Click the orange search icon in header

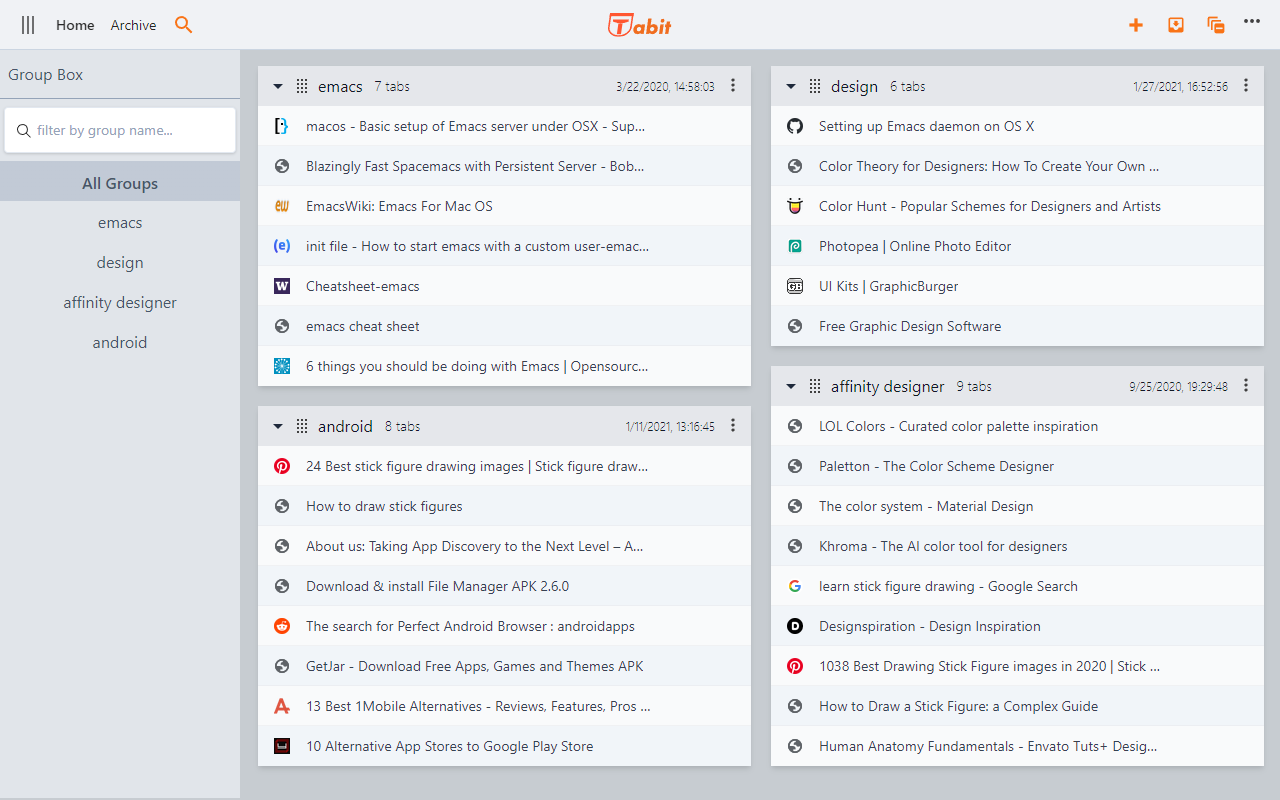coord(183,25)
